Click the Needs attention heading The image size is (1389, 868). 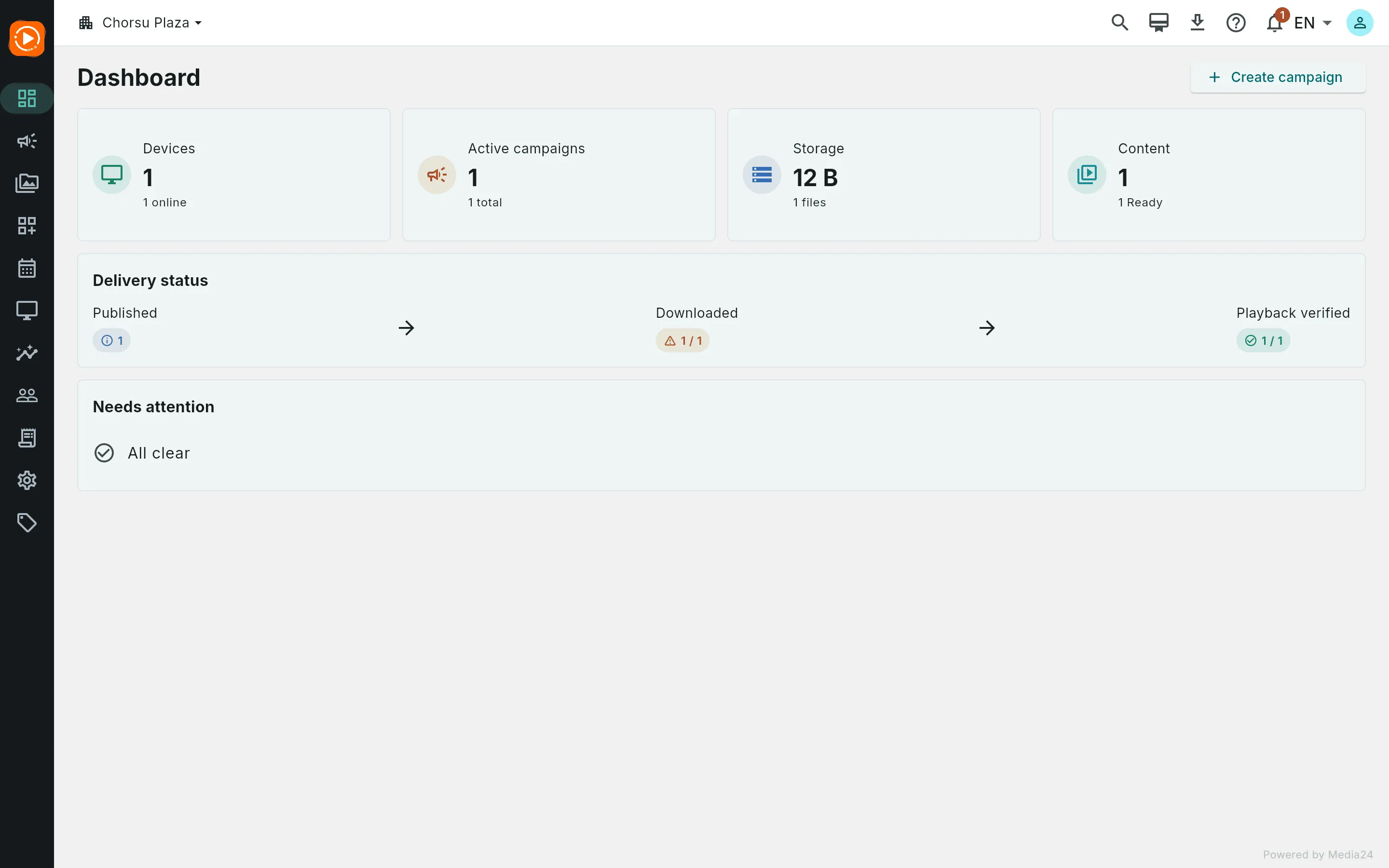click(x=153, y=407)
